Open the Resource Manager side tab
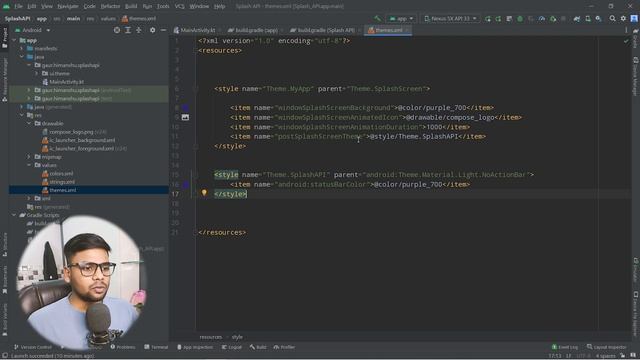The image size is (640, 360). pyautogui.click(x=4, y=80)
